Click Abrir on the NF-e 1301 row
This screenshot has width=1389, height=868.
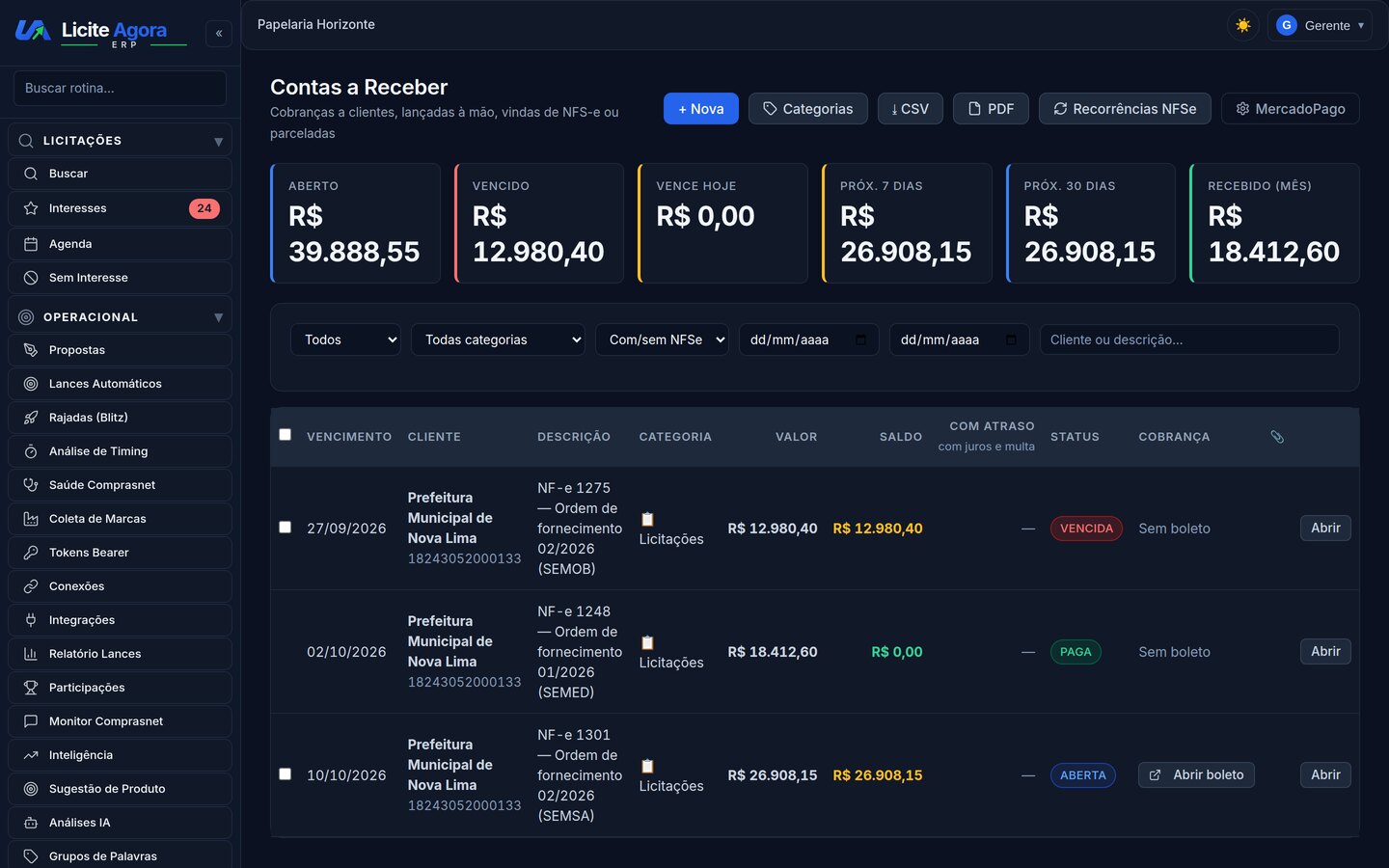[x=1325, y=774]
